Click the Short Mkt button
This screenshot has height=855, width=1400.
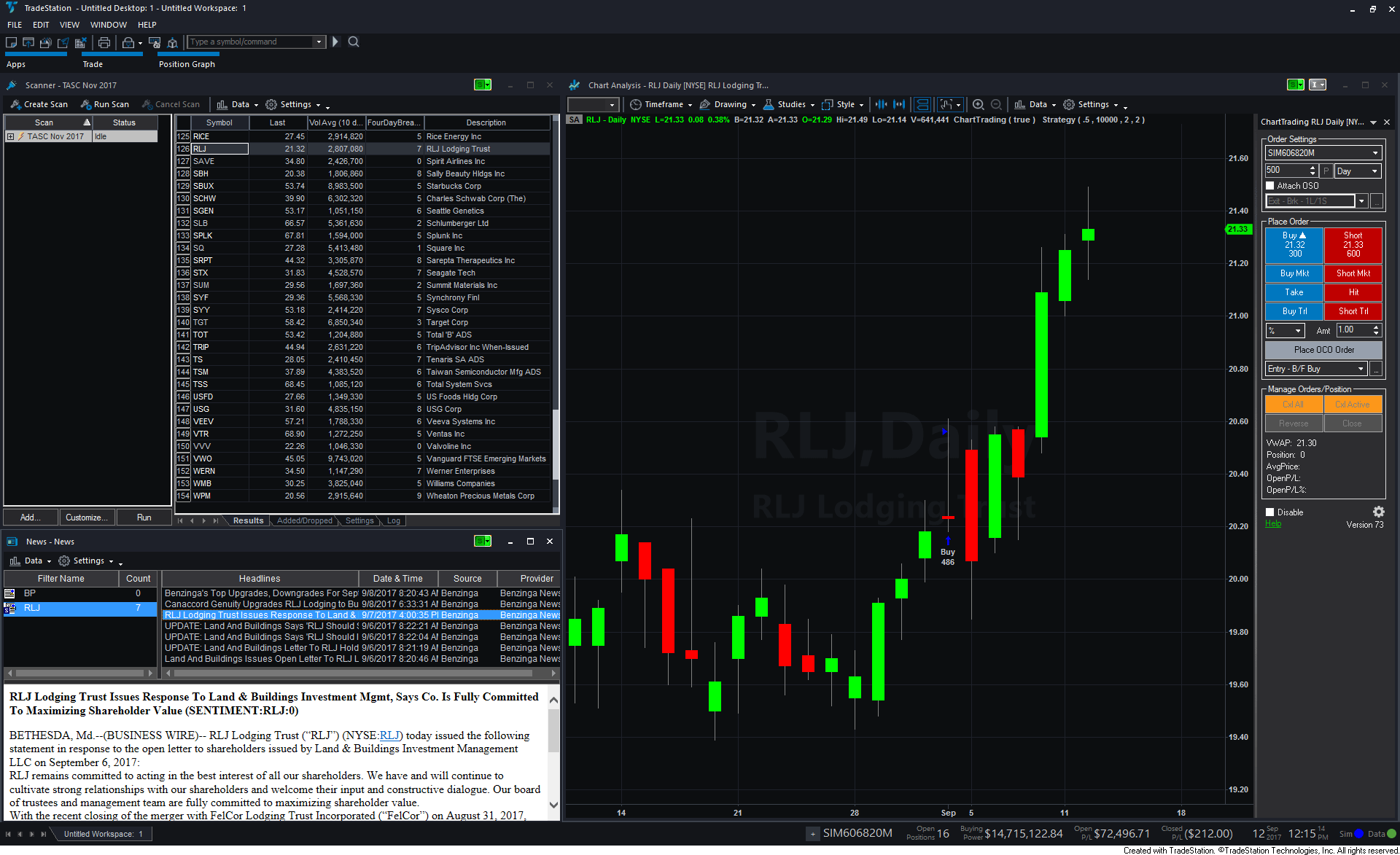[x=1353, y=273]
